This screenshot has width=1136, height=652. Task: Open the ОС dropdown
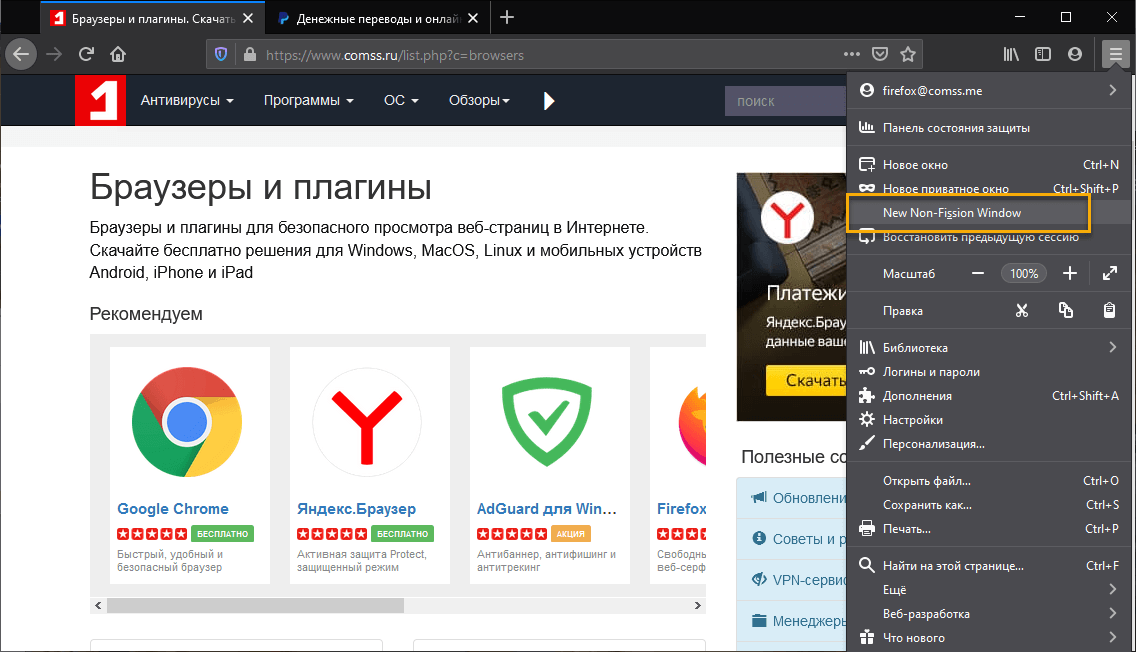tap(401, 101)
